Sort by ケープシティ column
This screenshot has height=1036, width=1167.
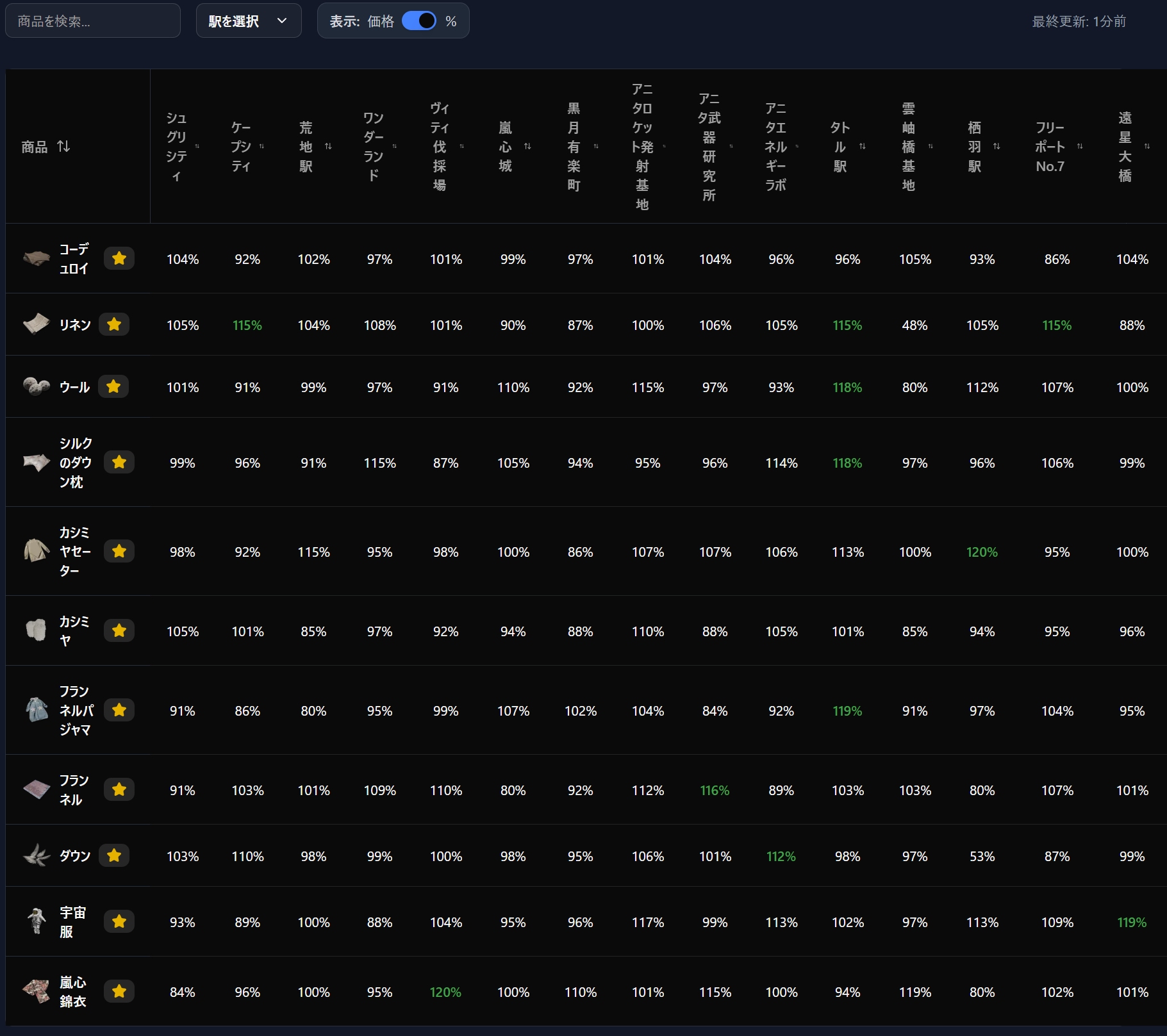coord(261,147)
